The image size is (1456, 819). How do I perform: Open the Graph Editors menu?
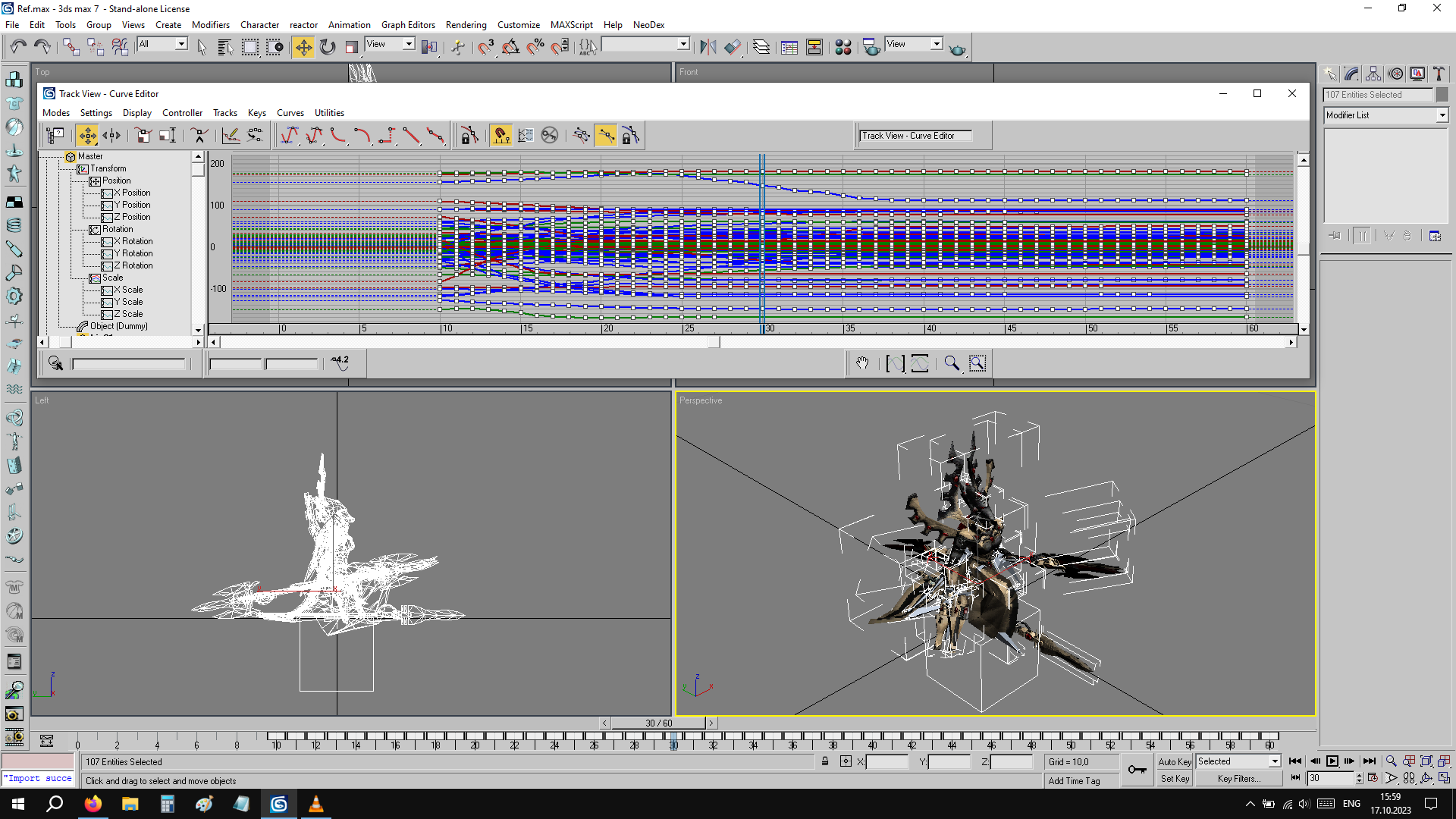pyautogui.click(x=408, y=24)
